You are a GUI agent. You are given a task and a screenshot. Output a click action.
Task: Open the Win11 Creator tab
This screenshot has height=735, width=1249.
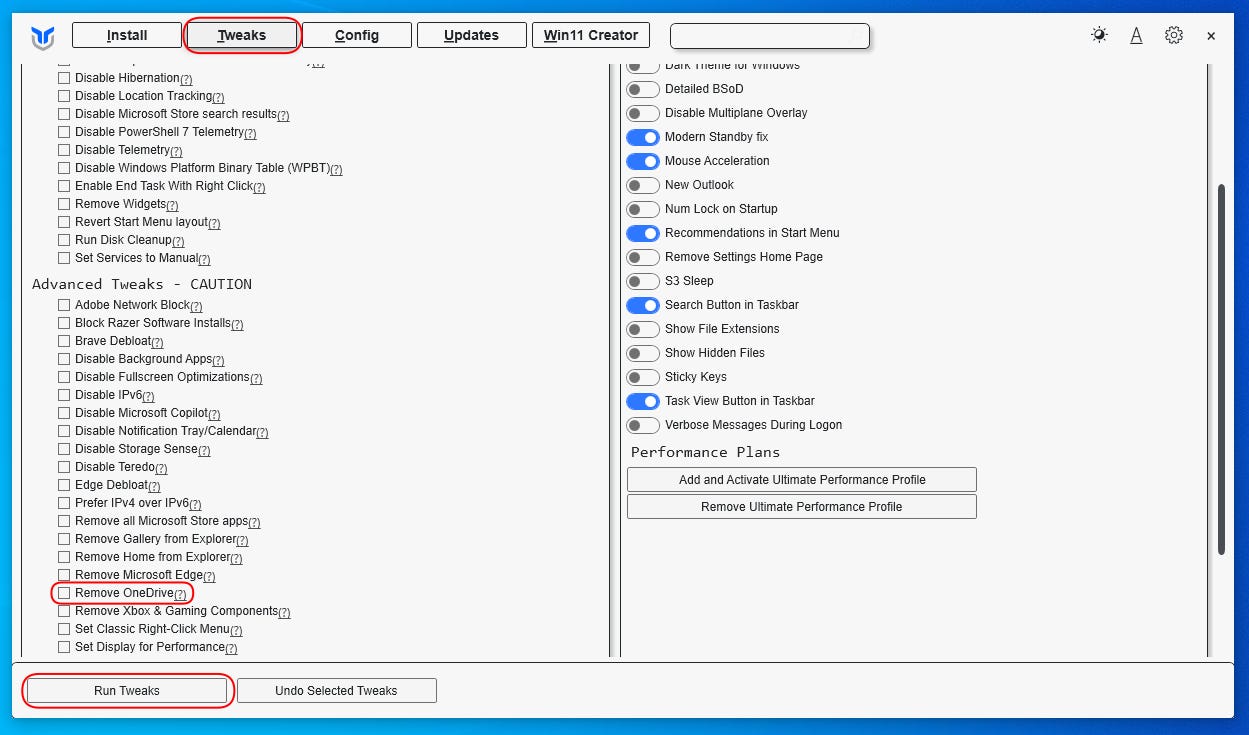[591, 35]
